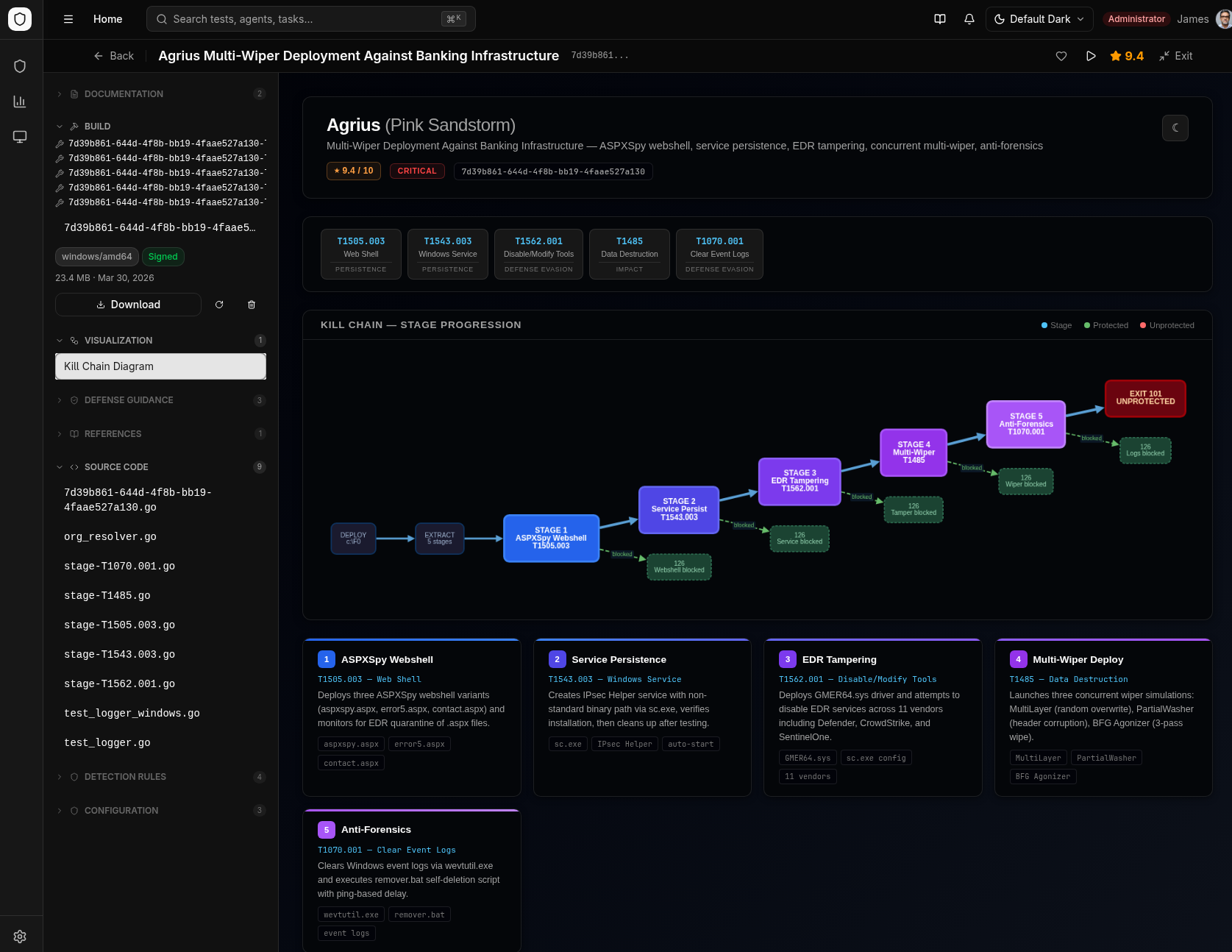This screenshot has height=952, width=1232.
Task: Click the Stage legend blue dot
Action: point(1044,325)
